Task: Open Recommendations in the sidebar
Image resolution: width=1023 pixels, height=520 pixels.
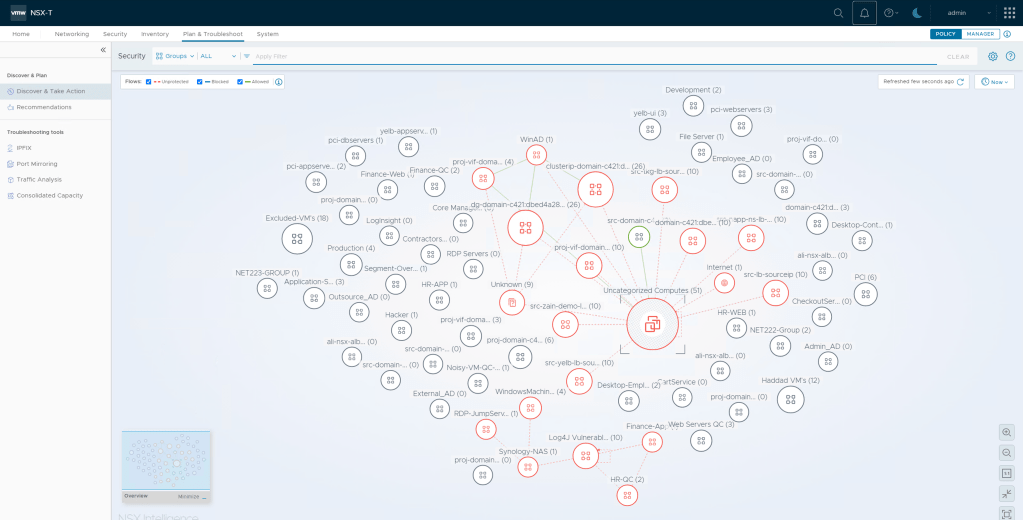Action: coord(44,107)
